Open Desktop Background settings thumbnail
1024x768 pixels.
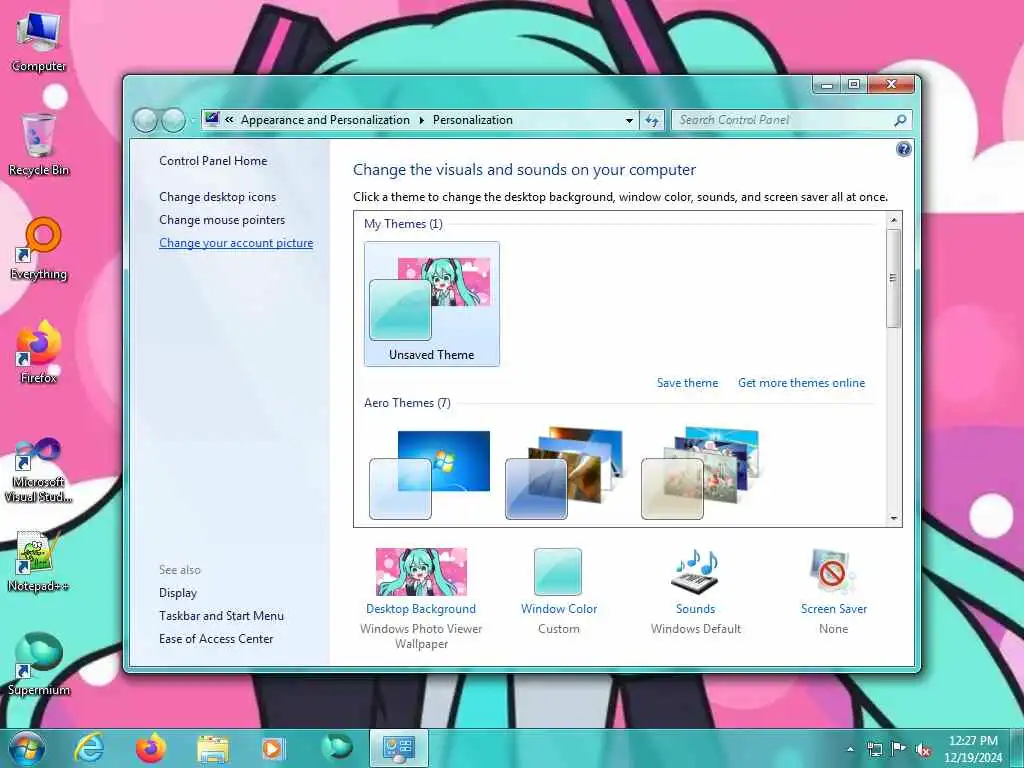[421, 572]
